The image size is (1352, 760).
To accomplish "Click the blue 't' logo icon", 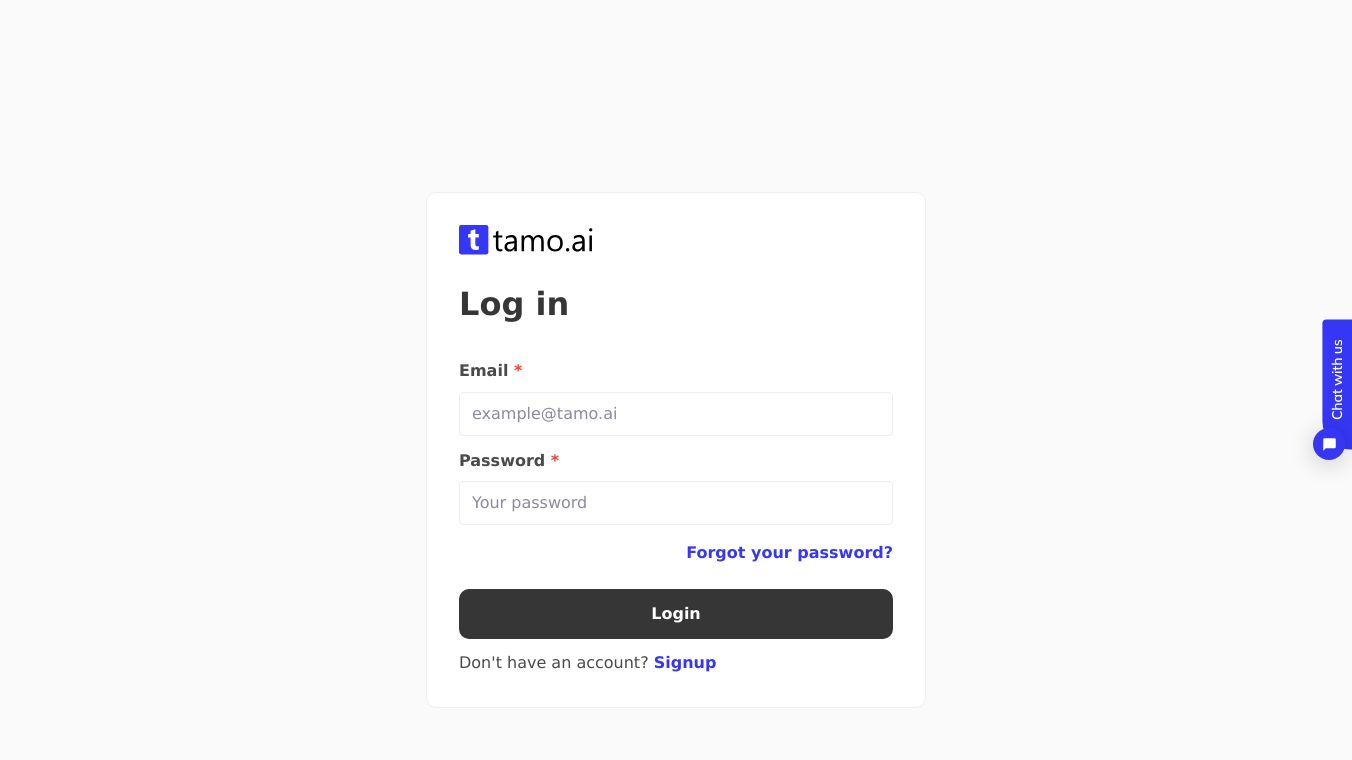I will [x=473, y=240].
